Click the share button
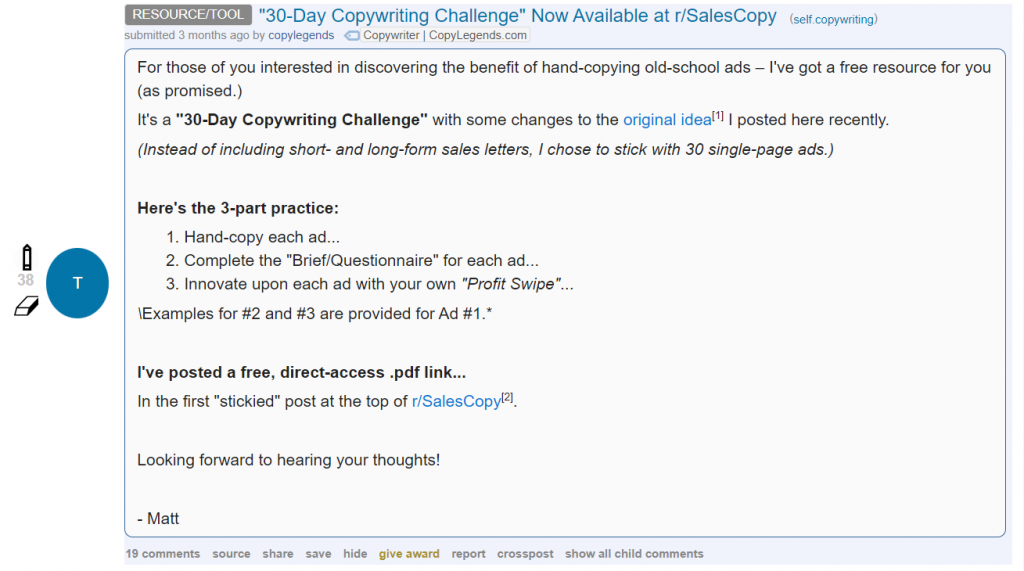Image resolution: width=1024 pixels, height=571 pixels. [278, 553]
